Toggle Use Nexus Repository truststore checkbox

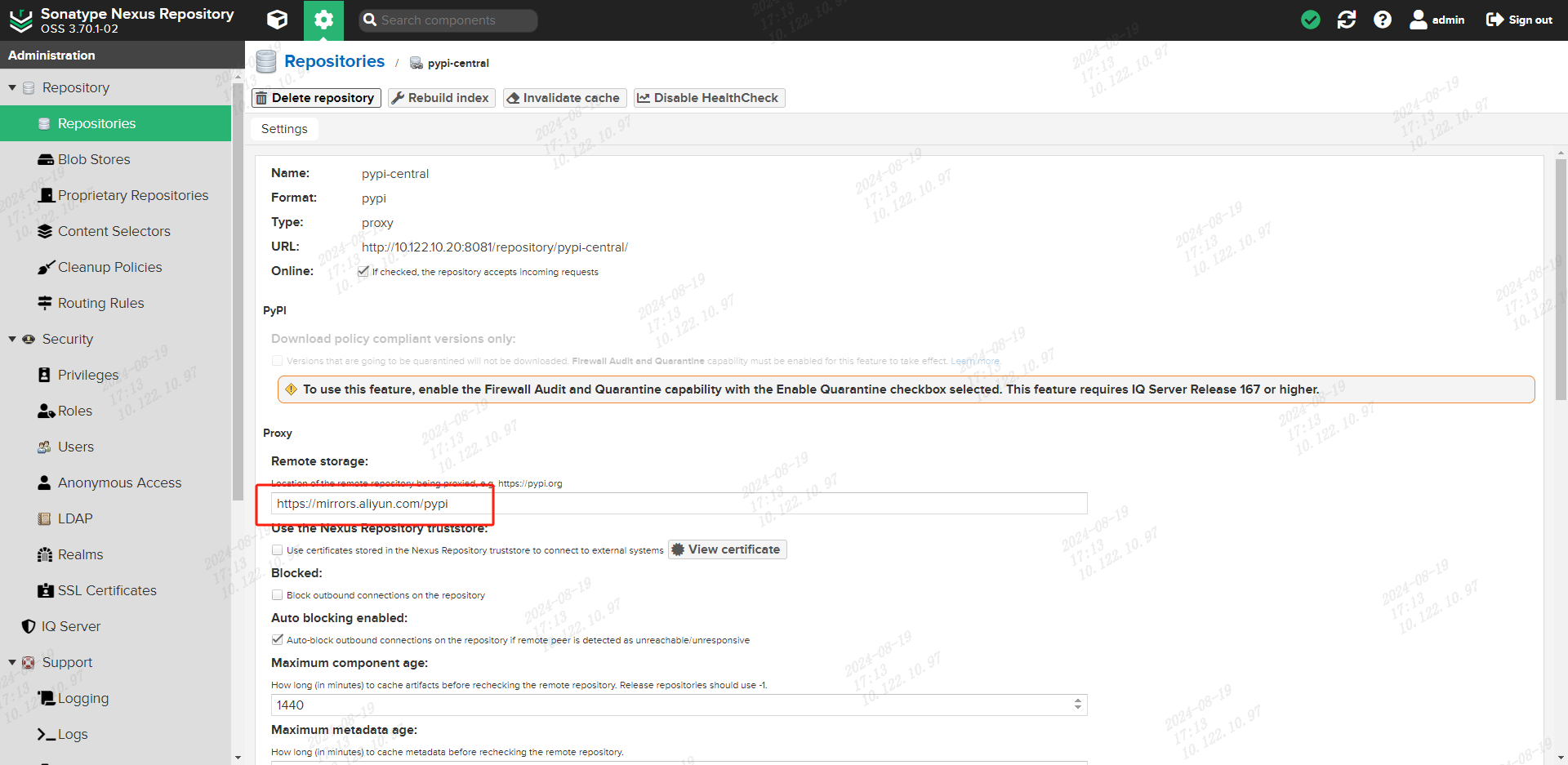click(277, 550)
